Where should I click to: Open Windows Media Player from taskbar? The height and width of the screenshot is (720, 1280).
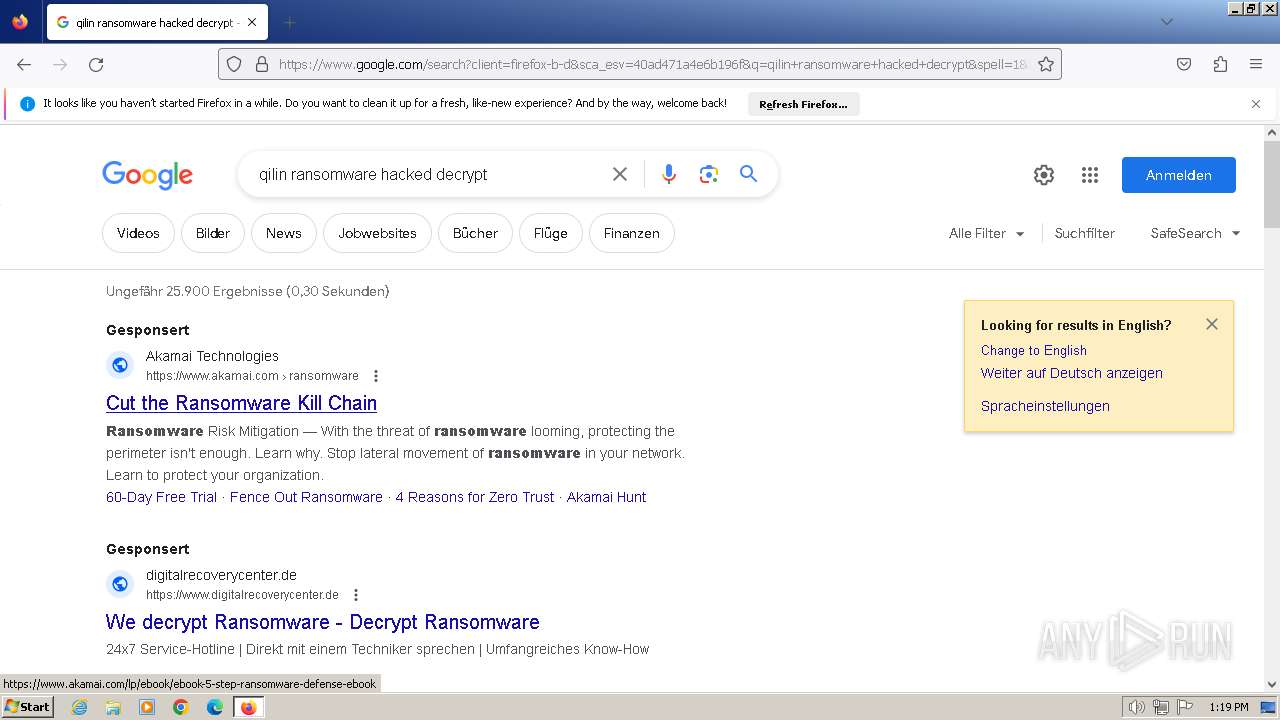tap(147, 707)
